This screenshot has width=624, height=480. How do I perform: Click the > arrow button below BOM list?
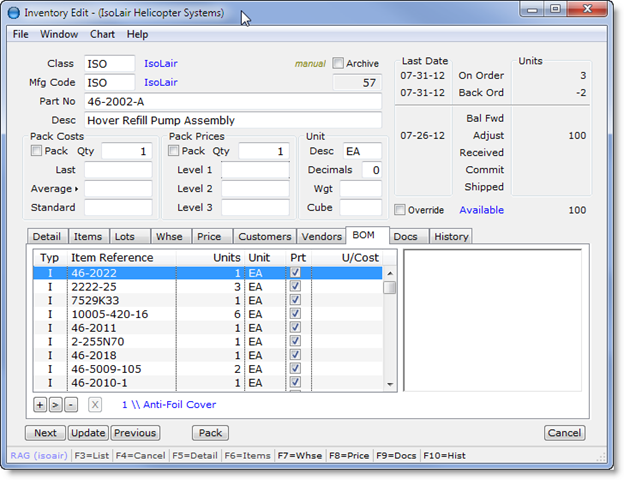coord(55,405)
